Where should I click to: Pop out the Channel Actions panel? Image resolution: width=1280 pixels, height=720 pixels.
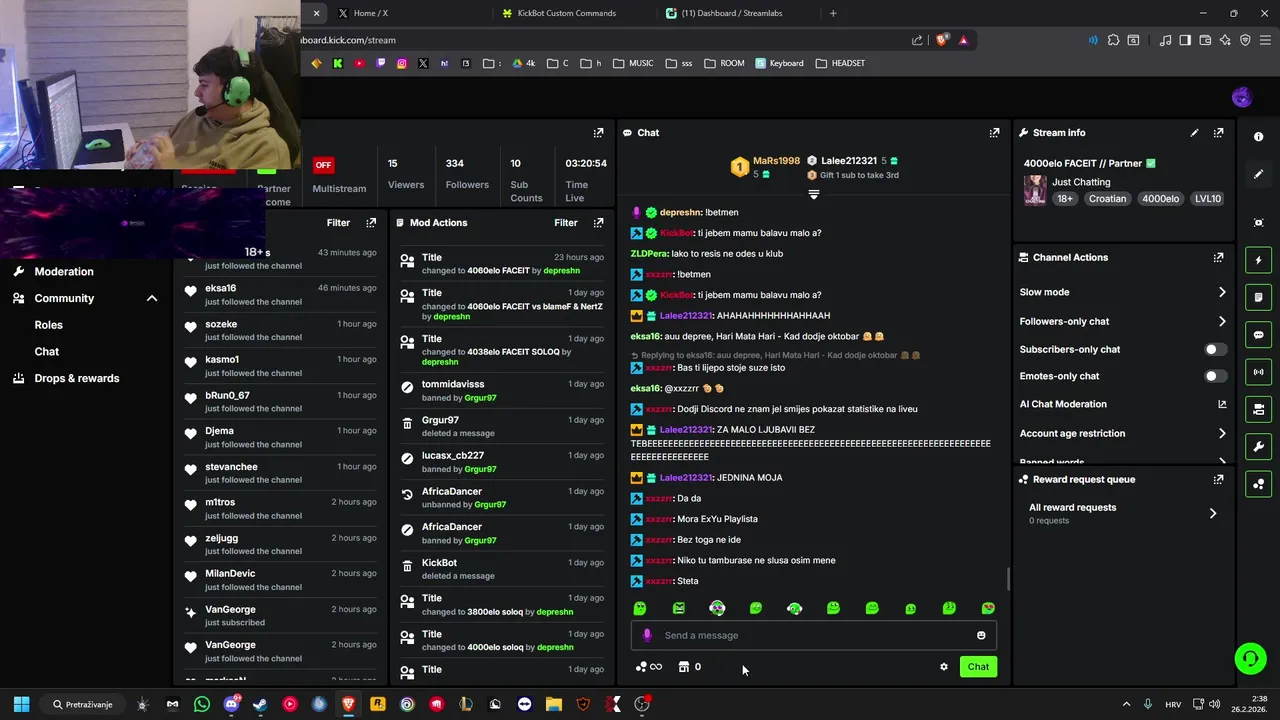point(1218,257)
